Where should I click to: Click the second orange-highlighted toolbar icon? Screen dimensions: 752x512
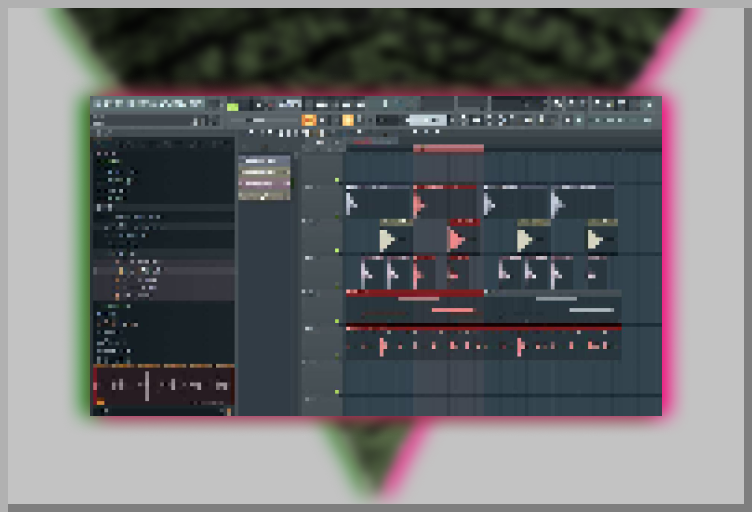348,120
